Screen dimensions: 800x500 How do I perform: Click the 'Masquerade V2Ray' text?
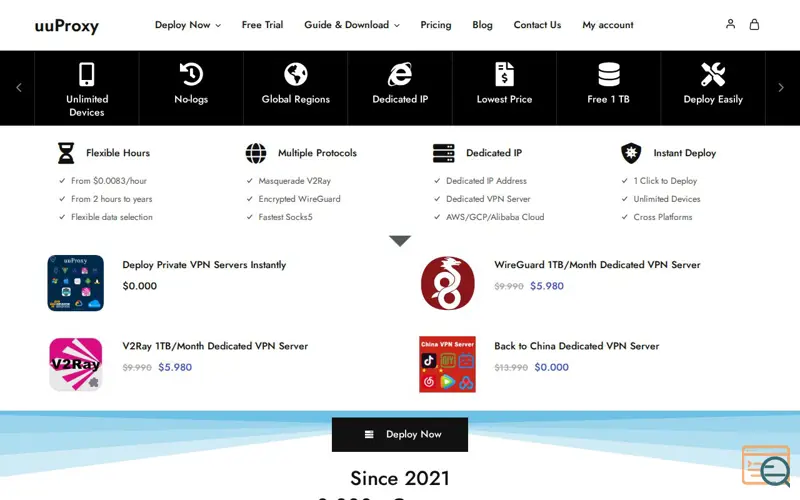point(294,181)
